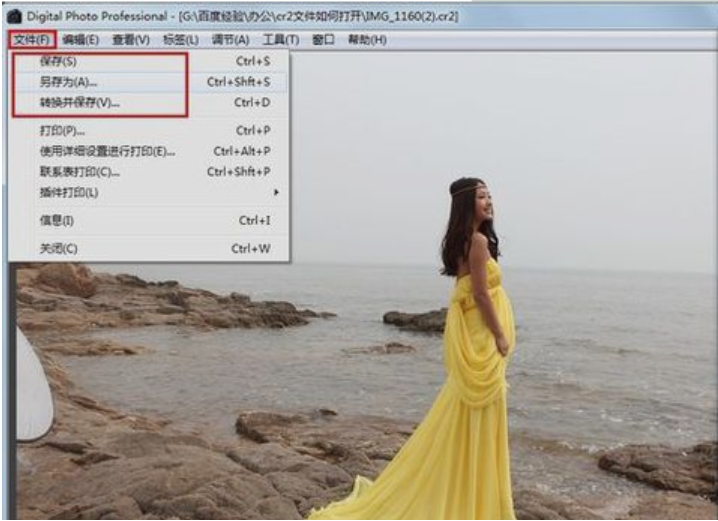Expand the 插件打印(L) submenu
The width and height of the screenshot is (718, 521).
tap(149, 193)
